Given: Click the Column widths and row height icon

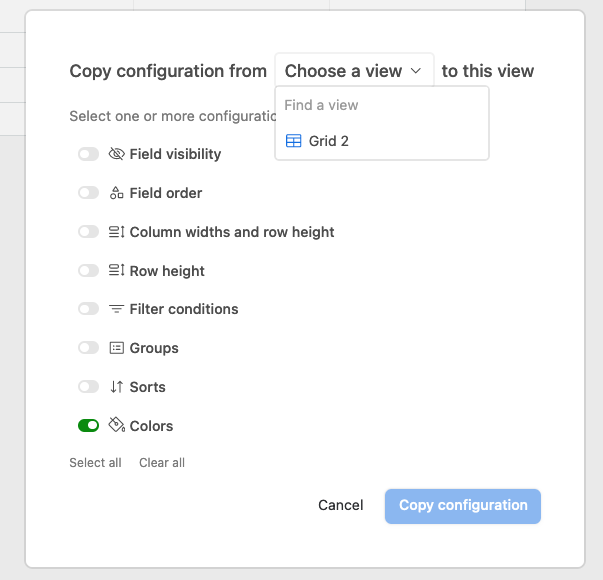Looking at the screenshot, I should point(117,232).
